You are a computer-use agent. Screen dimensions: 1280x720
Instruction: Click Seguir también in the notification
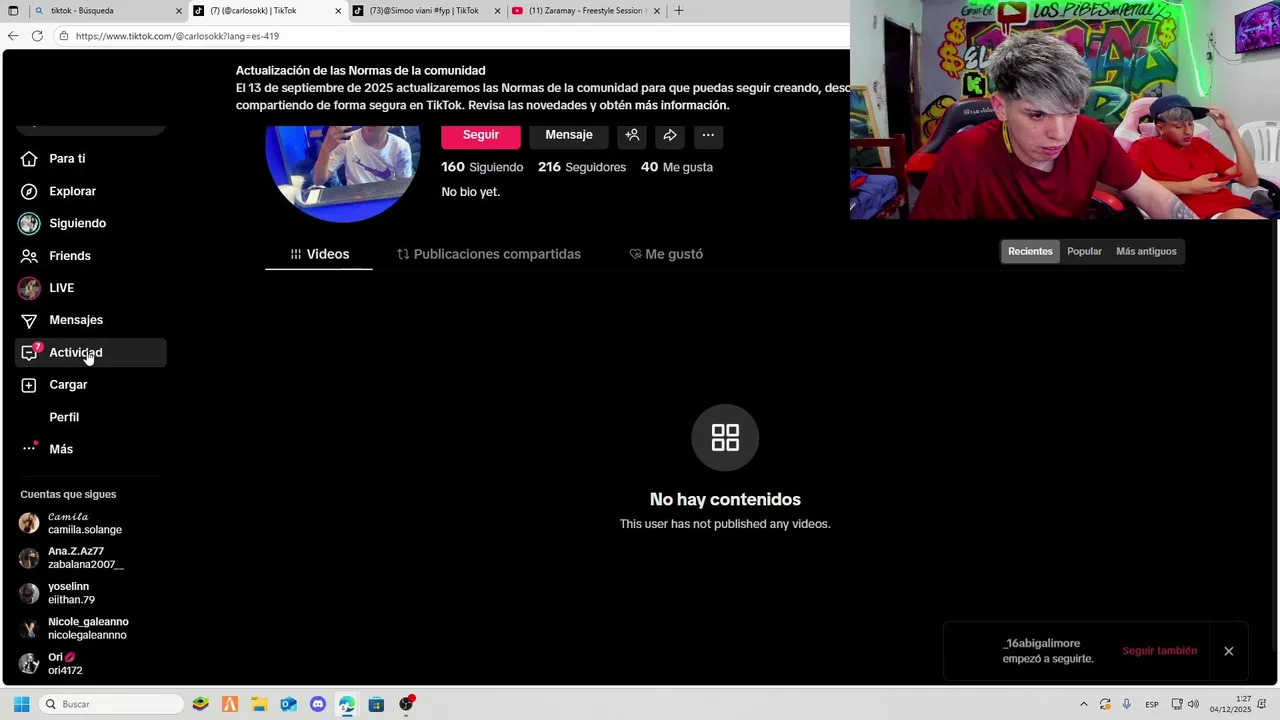[x=1159, y=651]
